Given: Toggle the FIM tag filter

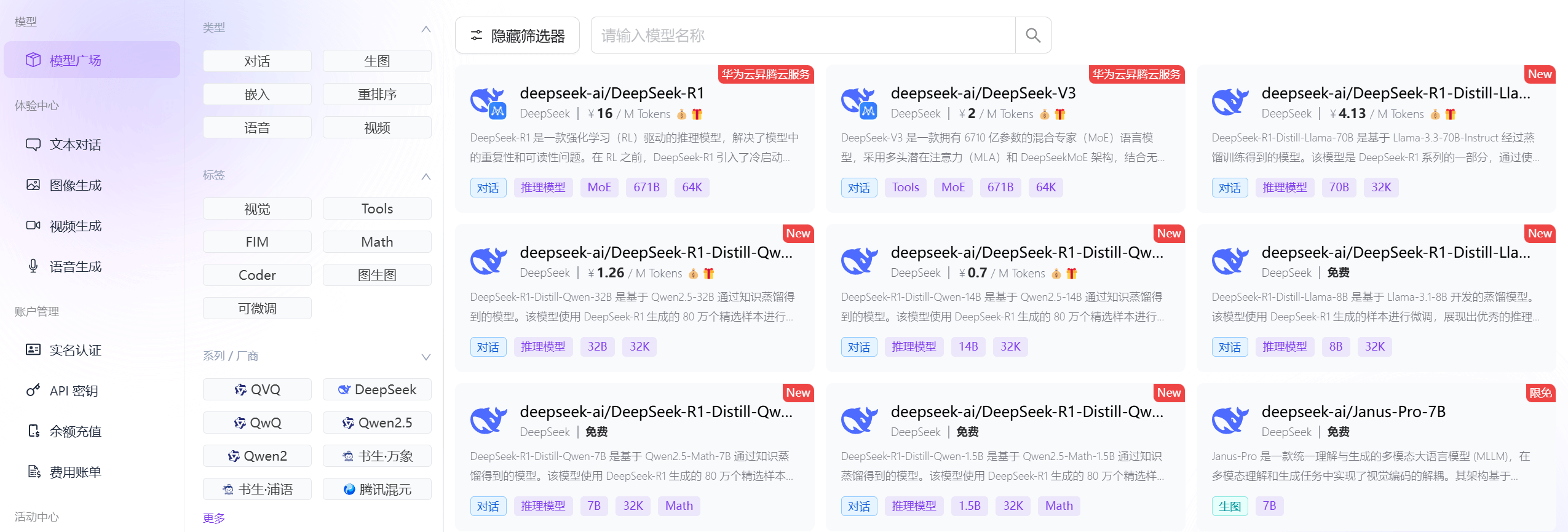Looking at the screenshot, I should (257, 242).
